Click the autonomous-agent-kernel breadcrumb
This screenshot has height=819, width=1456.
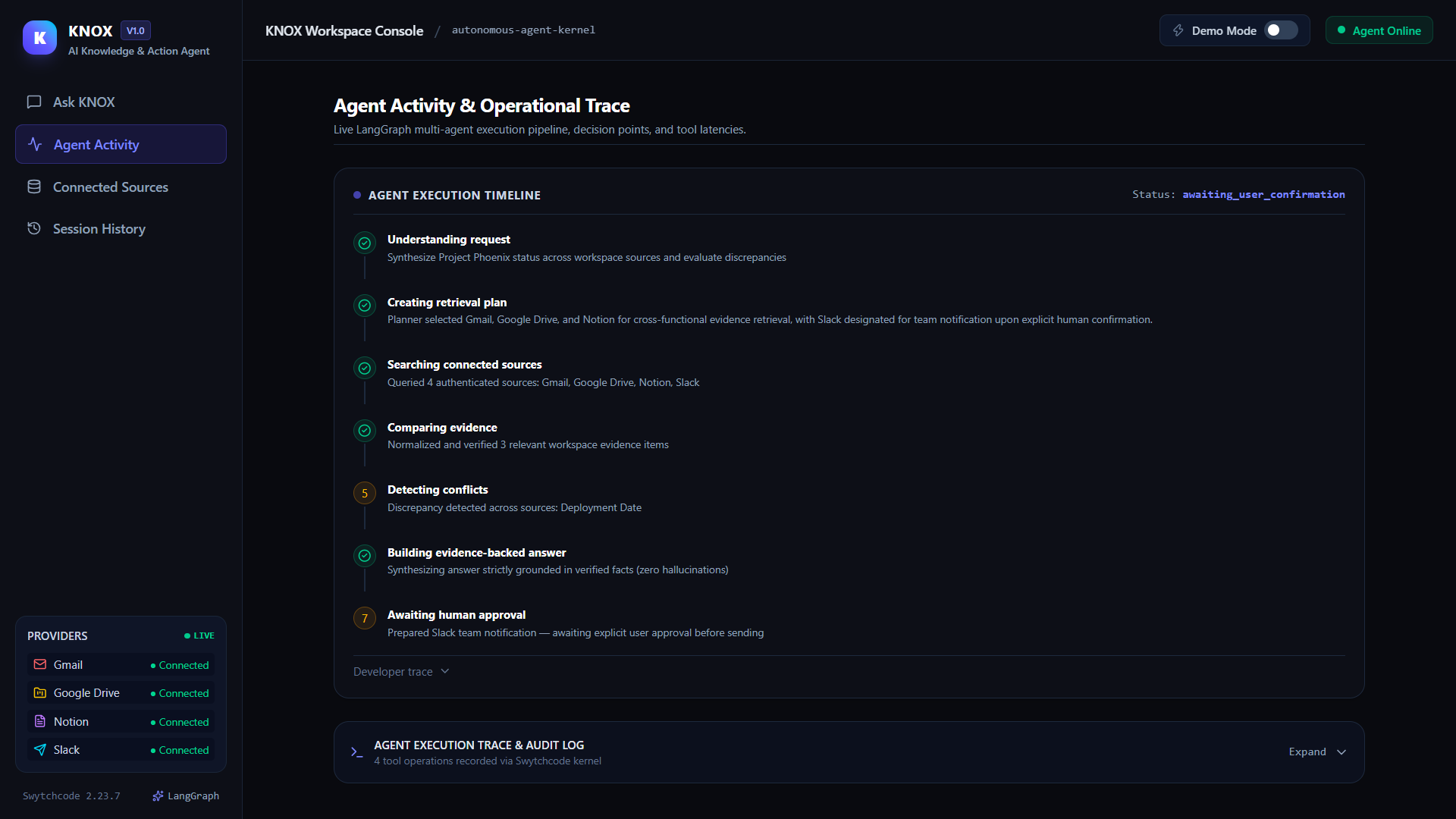click(523, 30)
